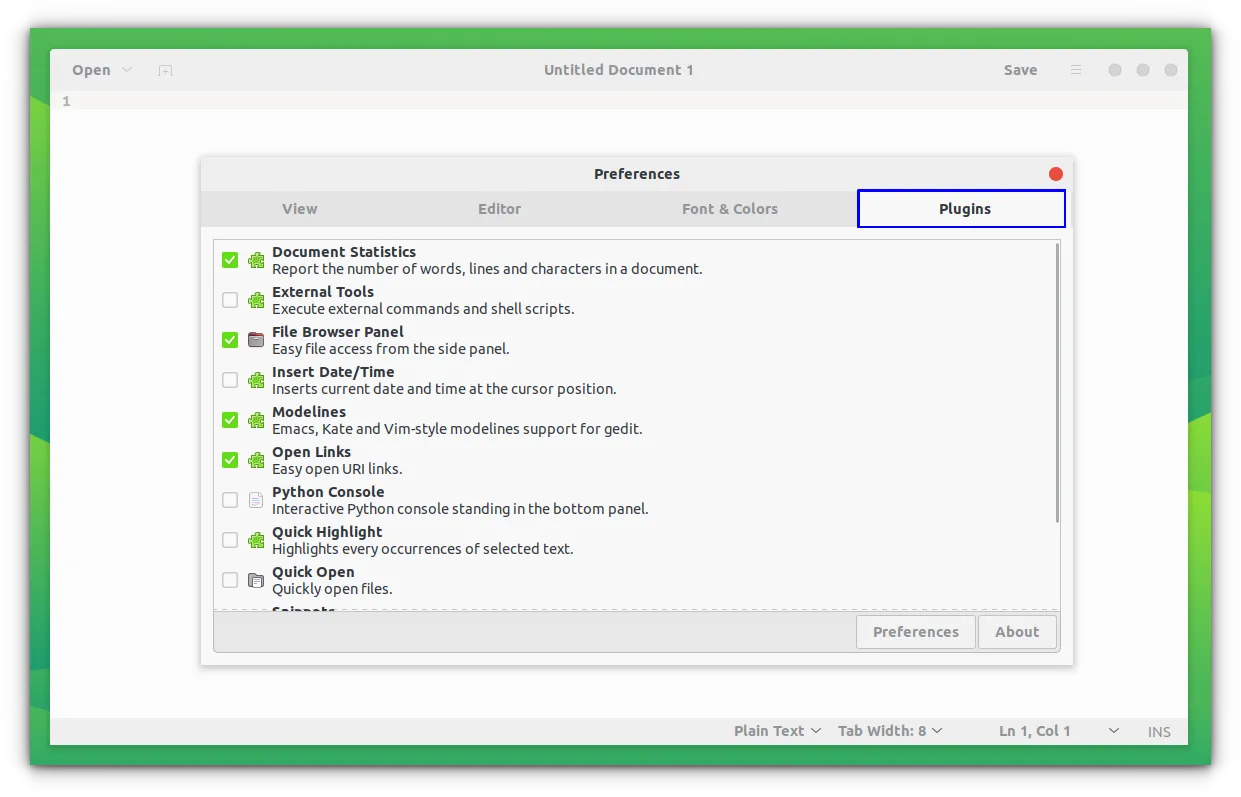Switch to the Editor tab
Viewport: 1241px width, 797px height.
point(499,209)
